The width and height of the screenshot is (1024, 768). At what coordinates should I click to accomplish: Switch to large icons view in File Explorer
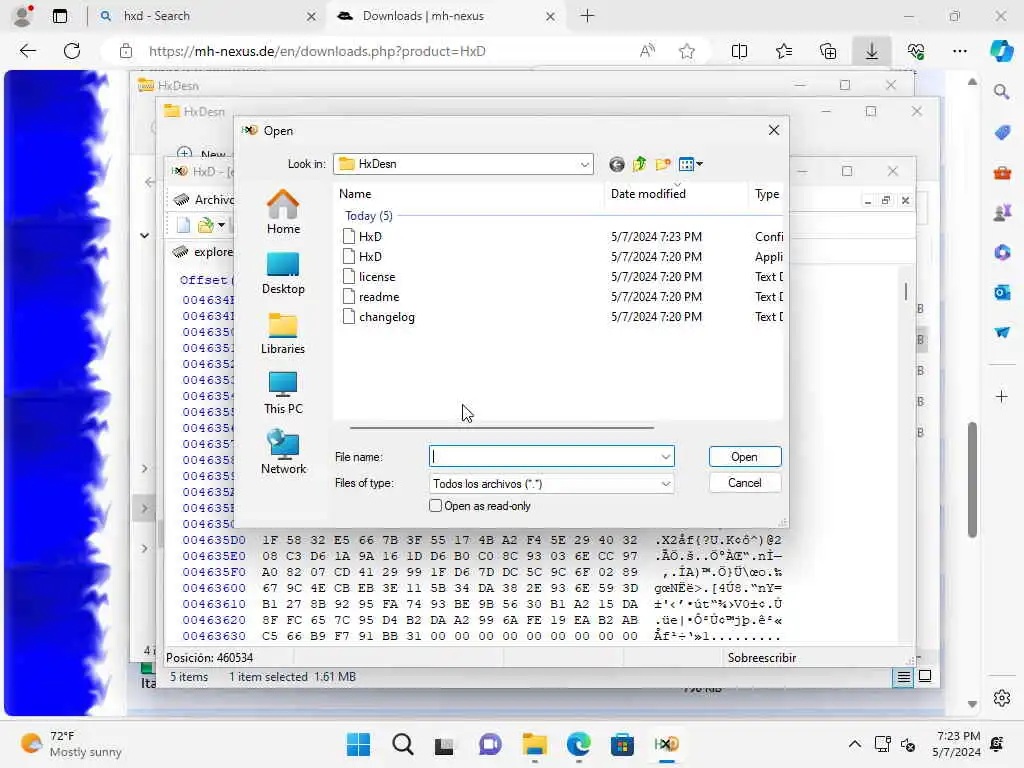(x=925, y=676)
